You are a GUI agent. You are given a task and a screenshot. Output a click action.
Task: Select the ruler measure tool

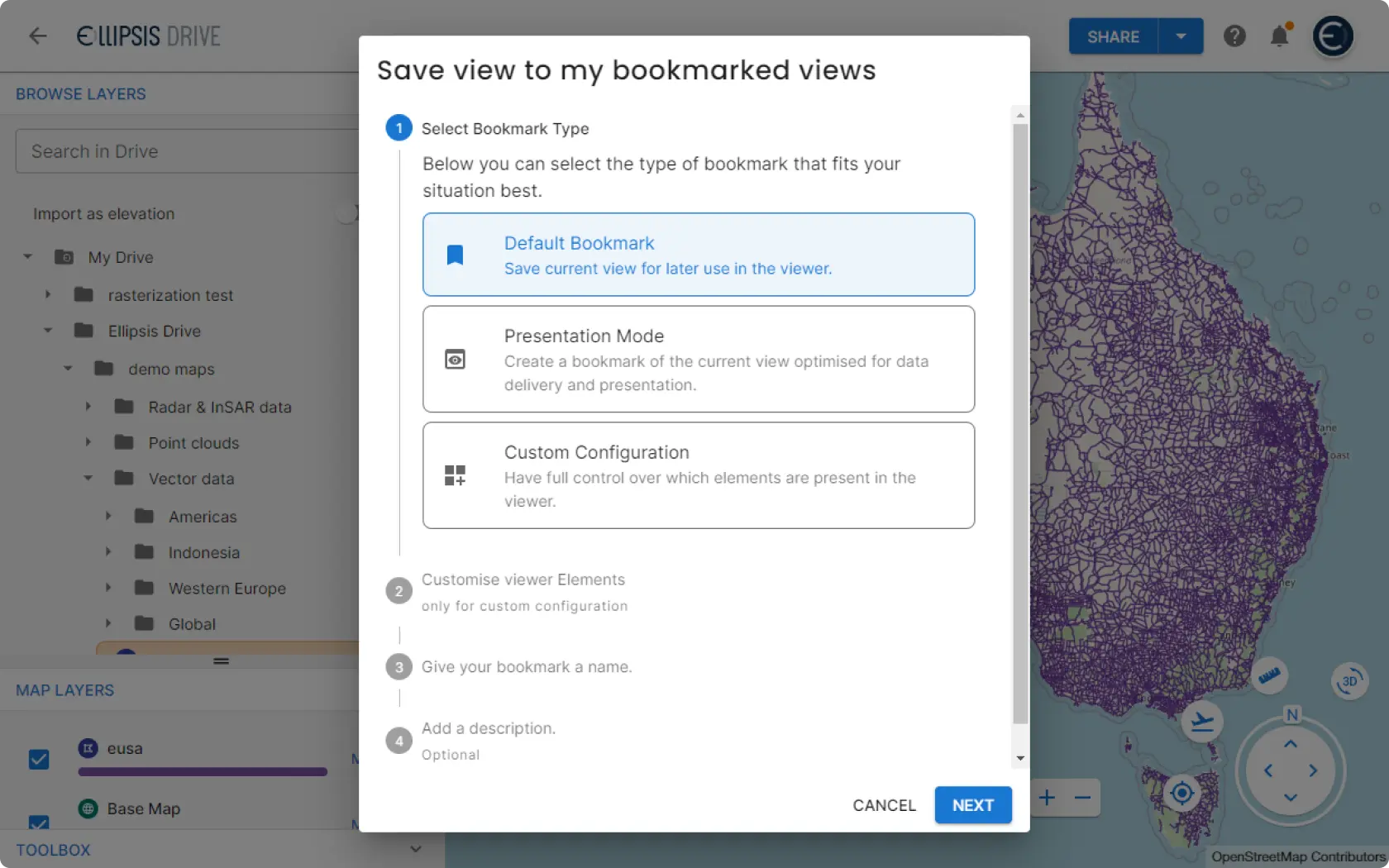pyautogui.click(x=1269, y=676)
